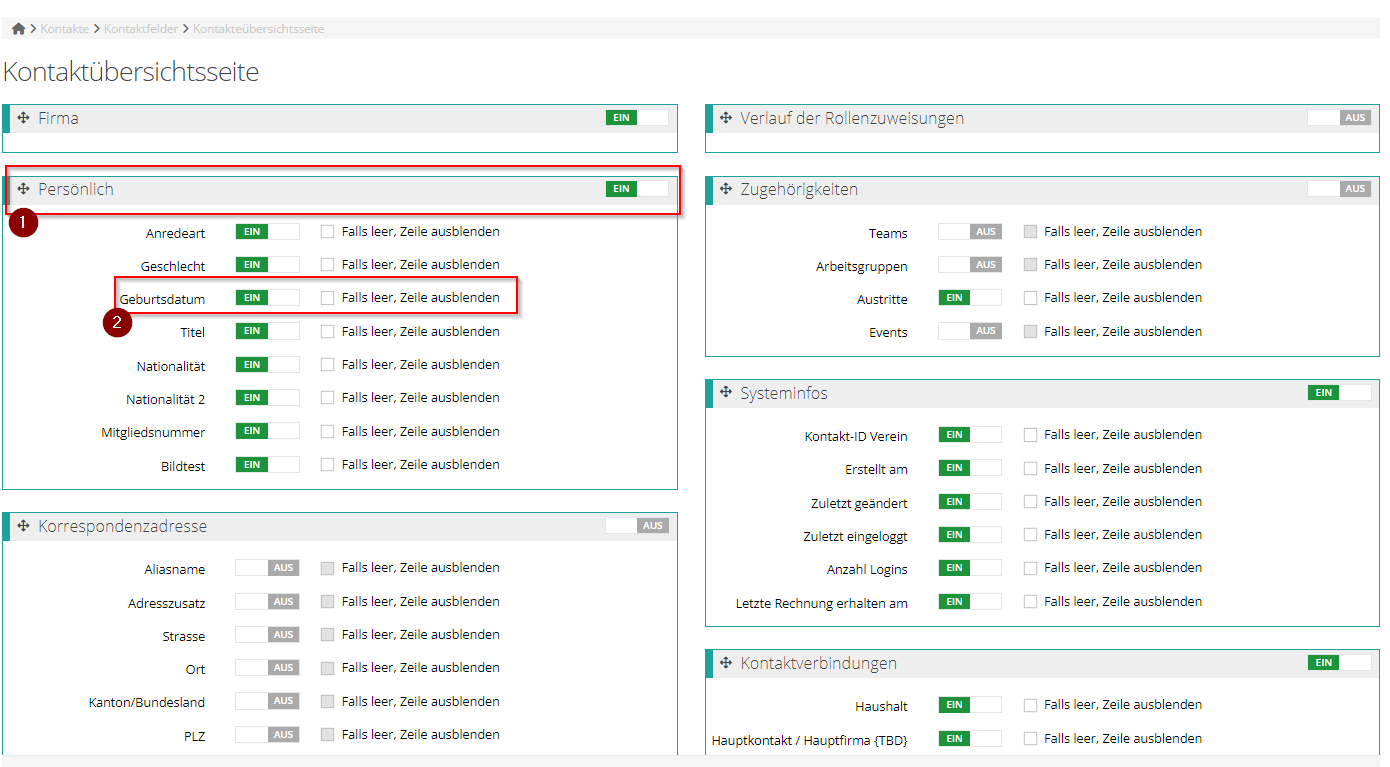Tick hide-if-empty checkbox for Anzahl Logins
The height and width of the screenshot is (767, 1390).
(x=1030, y=568)
